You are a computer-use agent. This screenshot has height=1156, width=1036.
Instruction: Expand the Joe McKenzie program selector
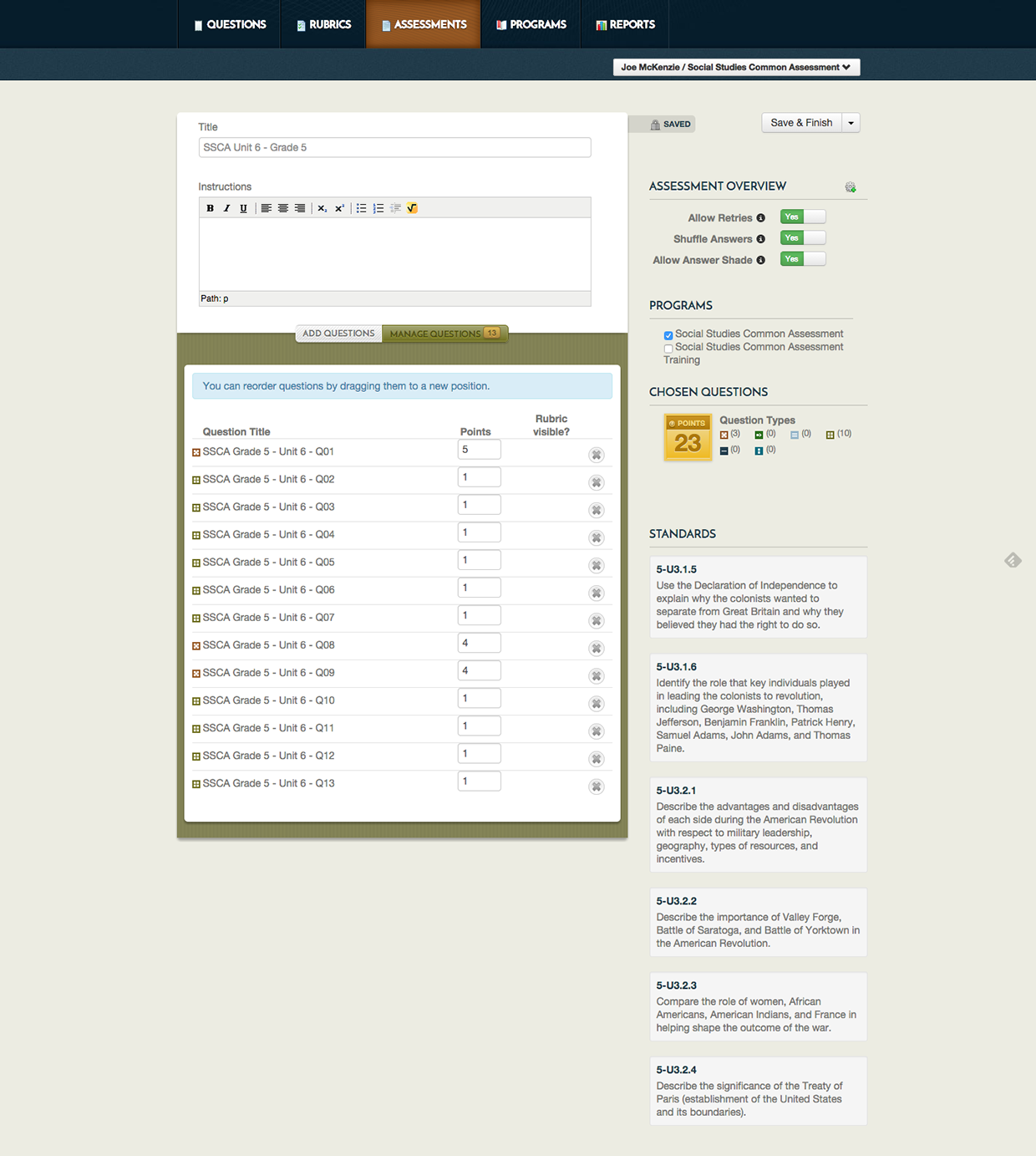[735, 67]
